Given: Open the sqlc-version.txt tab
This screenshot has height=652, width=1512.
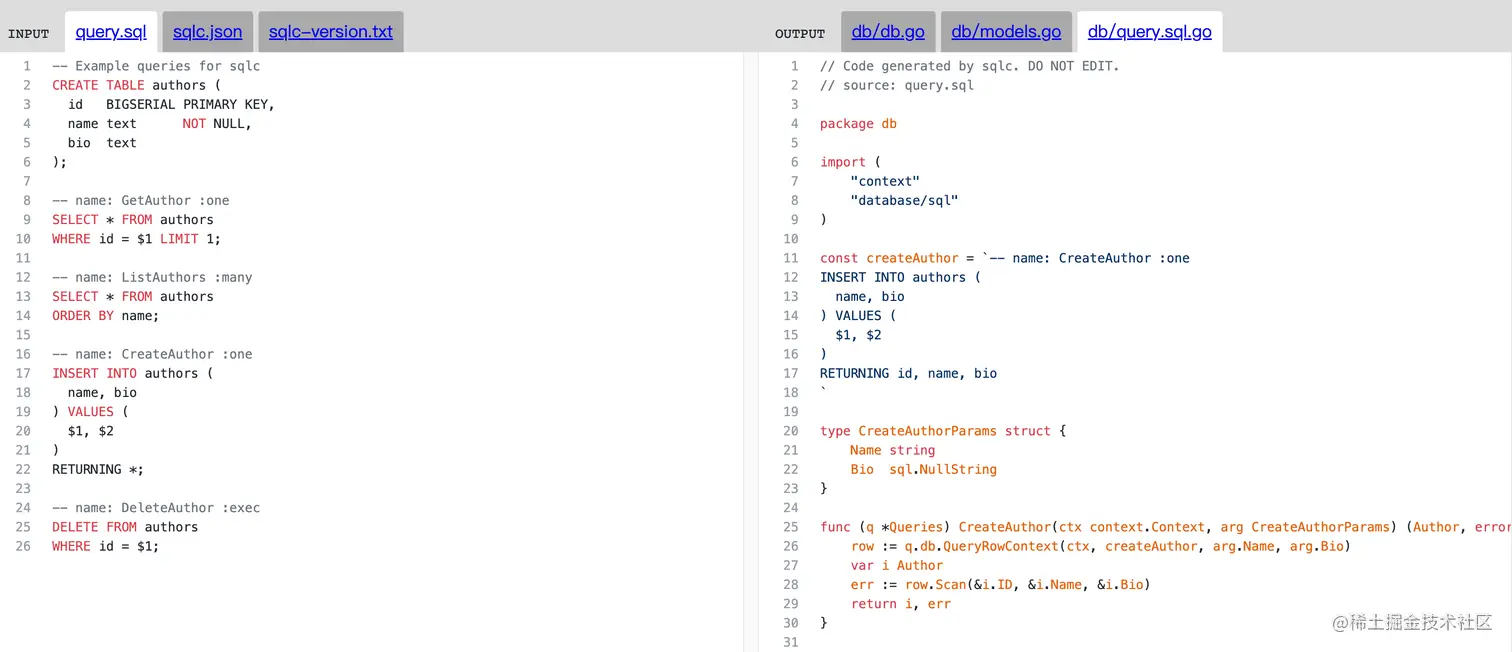Looking at the screenshot, I should [331, 32].
